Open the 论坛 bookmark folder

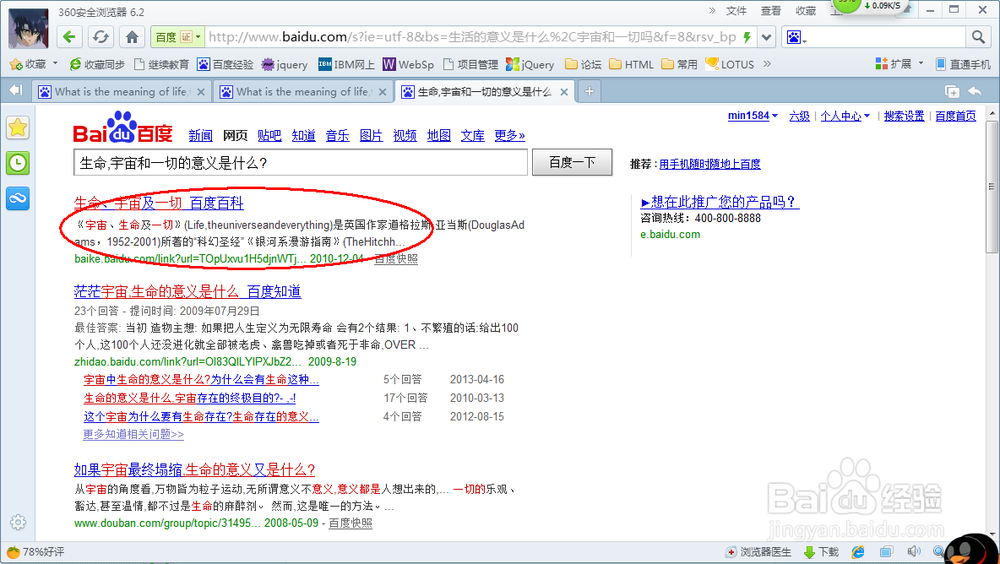pos(584,64)
